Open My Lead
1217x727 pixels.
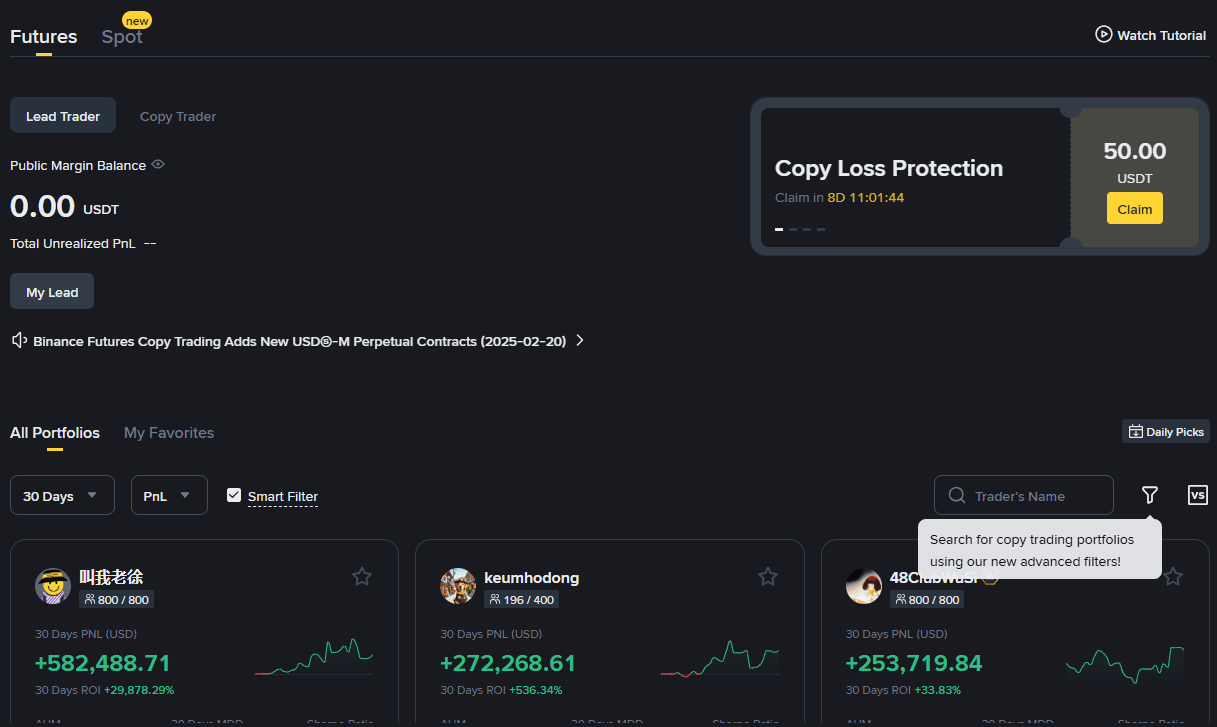click(x=51, y=291)
